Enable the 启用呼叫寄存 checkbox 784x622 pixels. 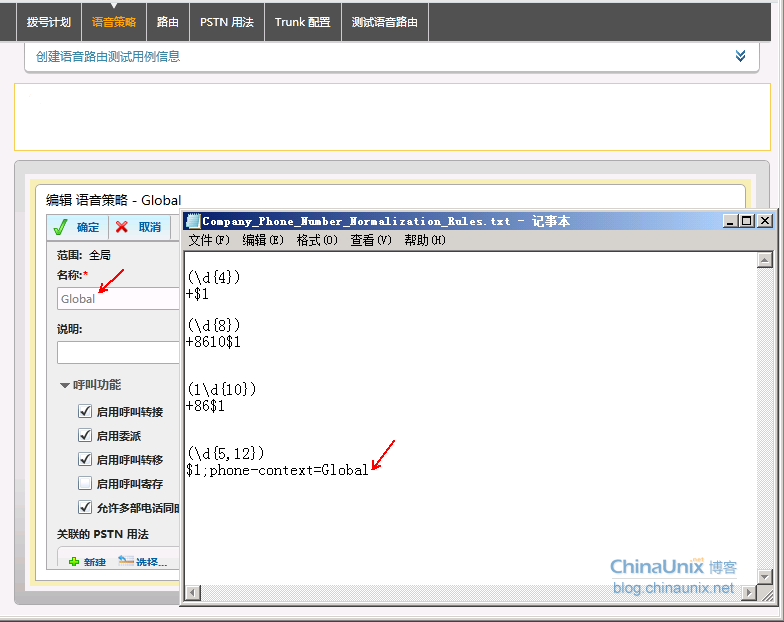pos(85,483)
